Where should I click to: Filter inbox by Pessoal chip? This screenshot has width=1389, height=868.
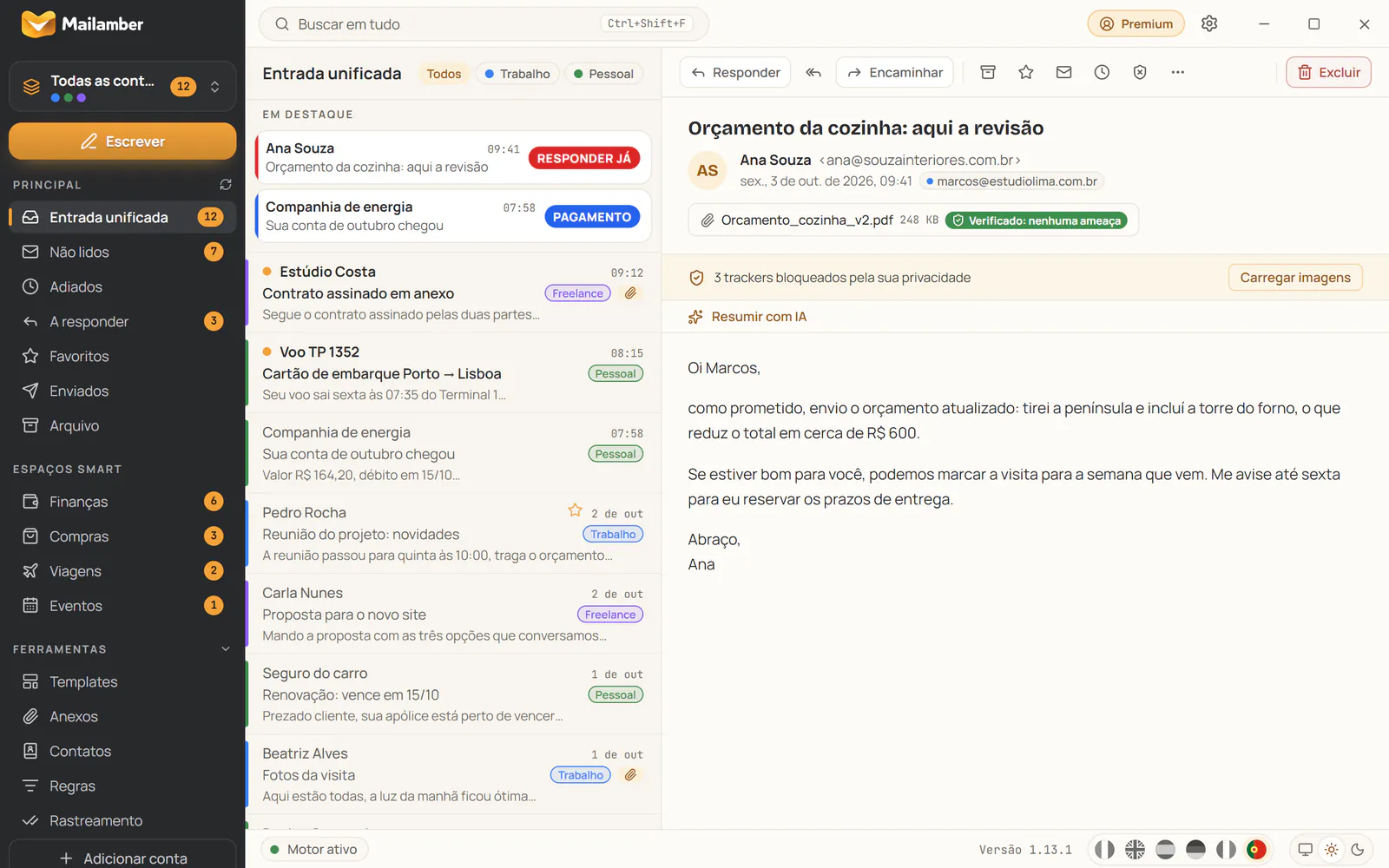604,74
